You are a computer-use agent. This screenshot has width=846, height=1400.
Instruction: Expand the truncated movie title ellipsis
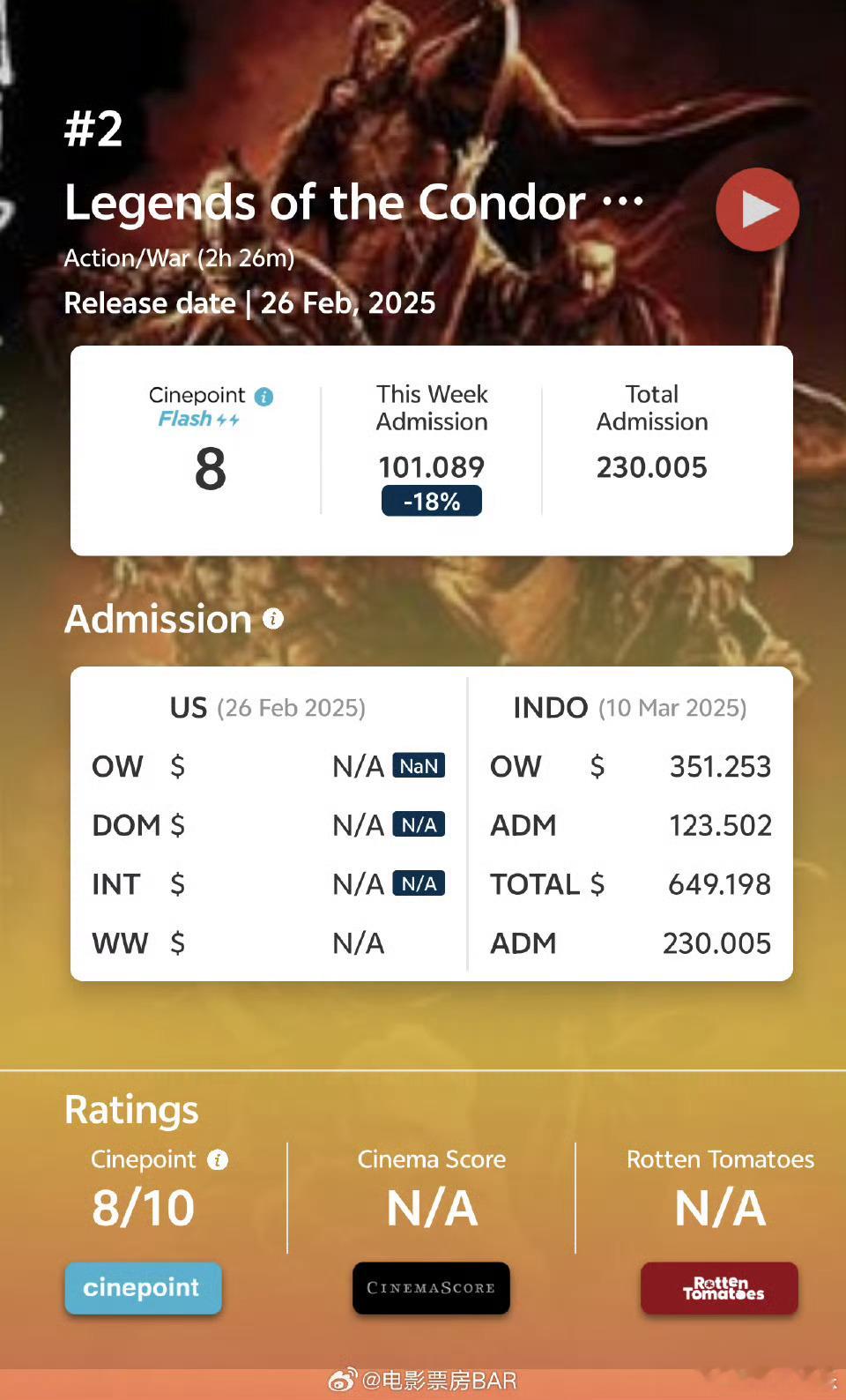[x=623, y=202]
